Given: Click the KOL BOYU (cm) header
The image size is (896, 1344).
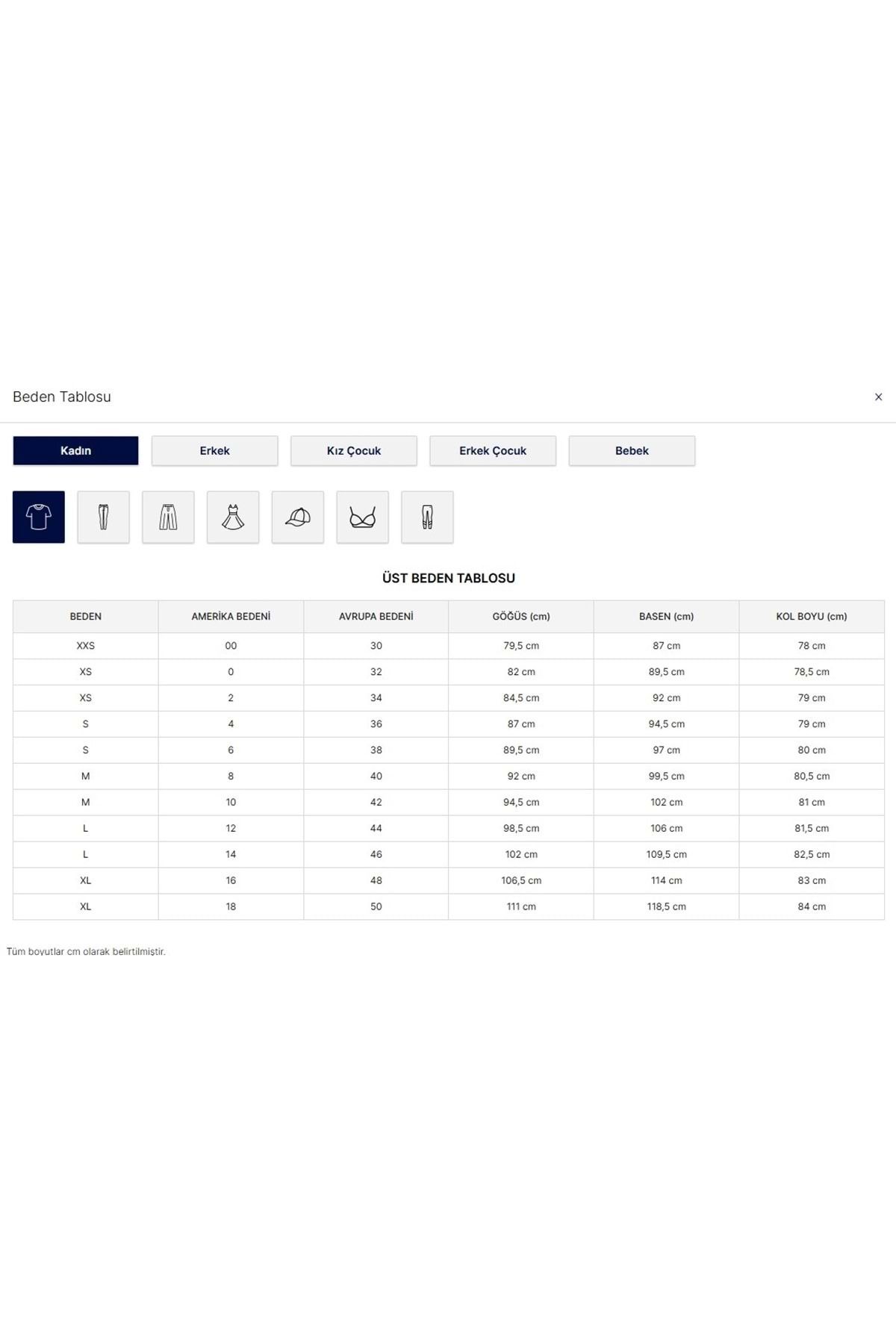Looking at the screenshot, I should 812,617.
